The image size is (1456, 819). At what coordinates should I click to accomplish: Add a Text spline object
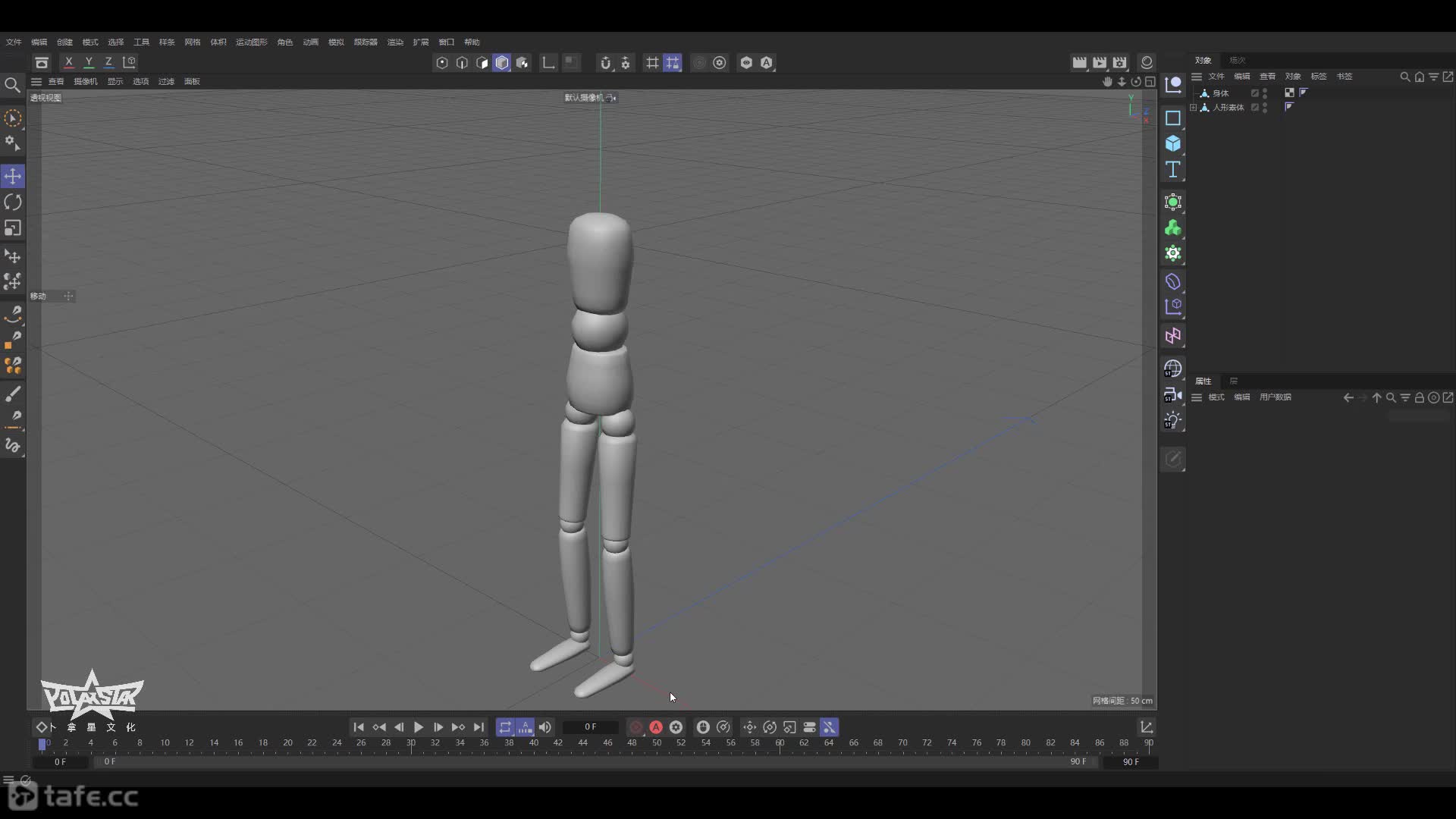coord(1172,169)
